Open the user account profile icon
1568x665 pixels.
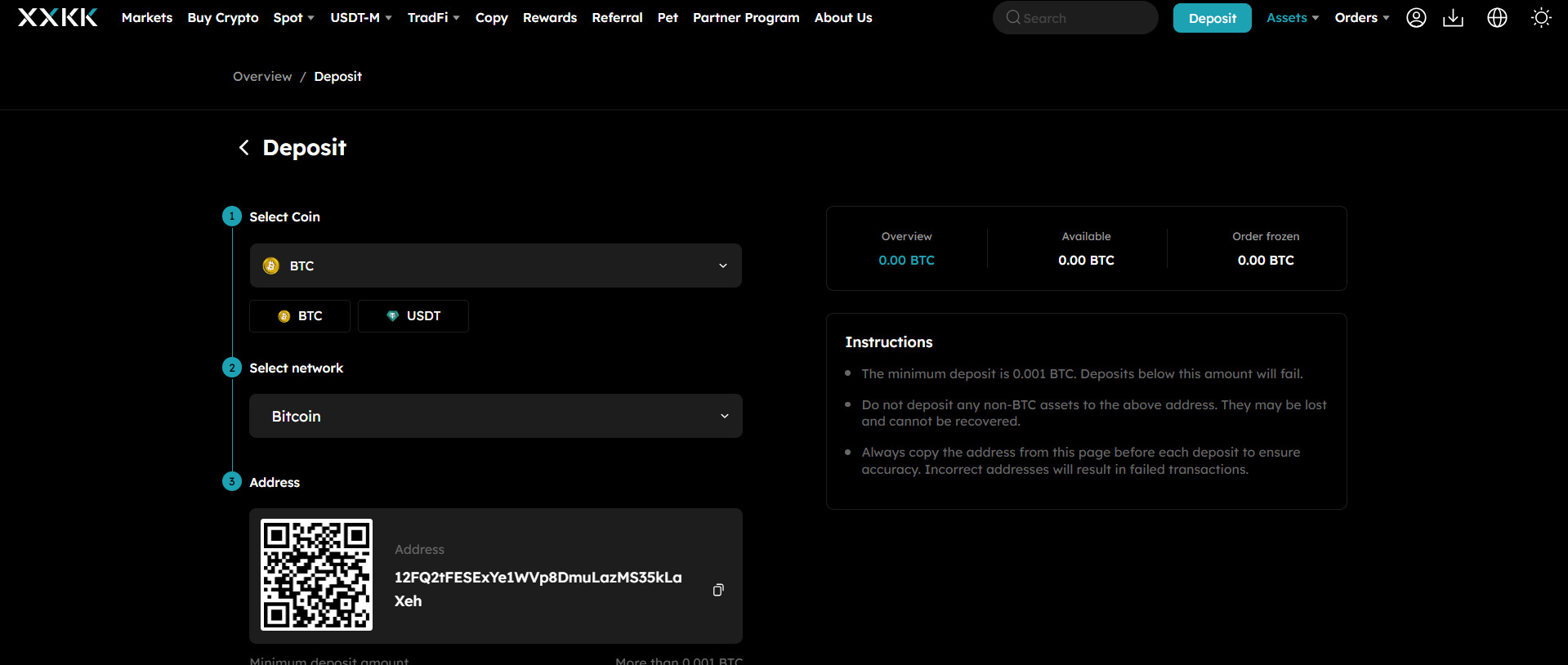tap(1416, 18)
